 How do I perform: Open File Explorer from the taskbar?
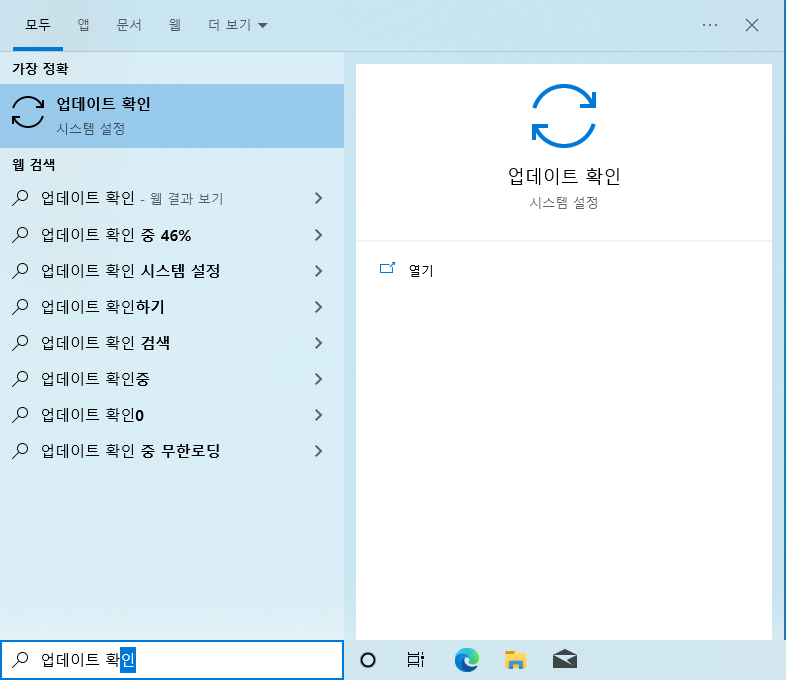pos(515,660)
